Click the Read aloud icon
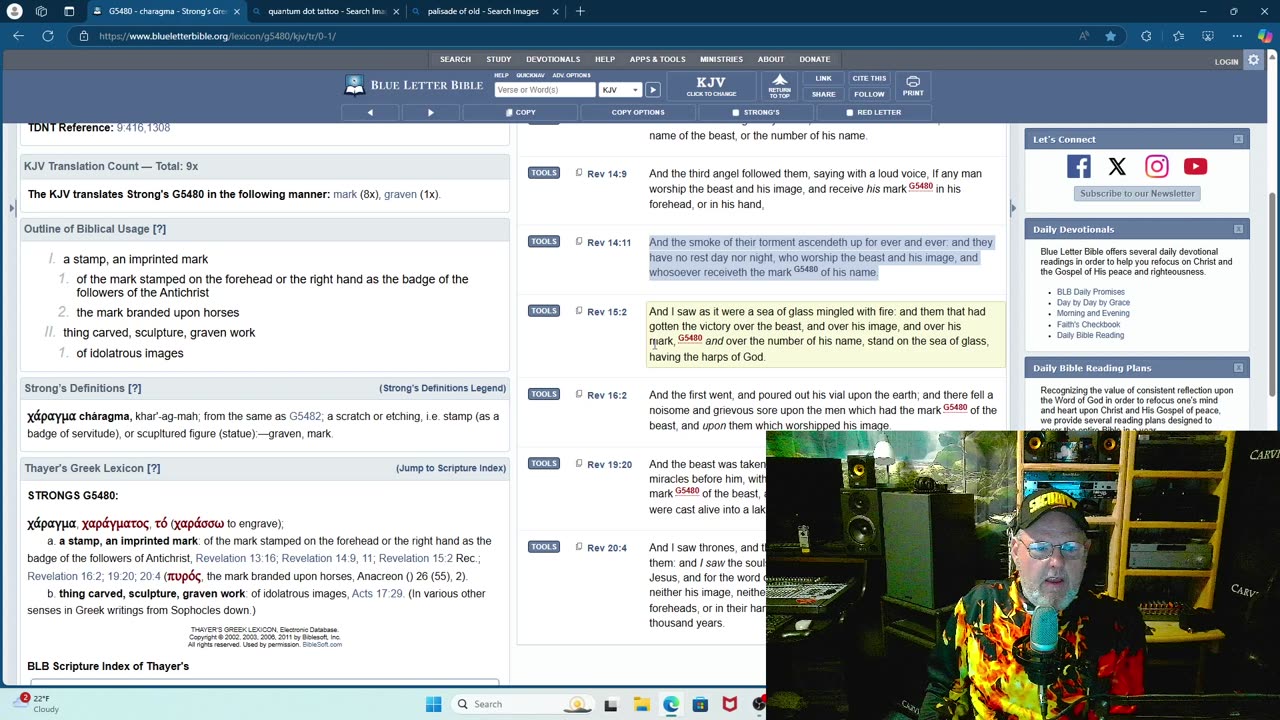The image size is (1280, 720). click(1084, 36)
